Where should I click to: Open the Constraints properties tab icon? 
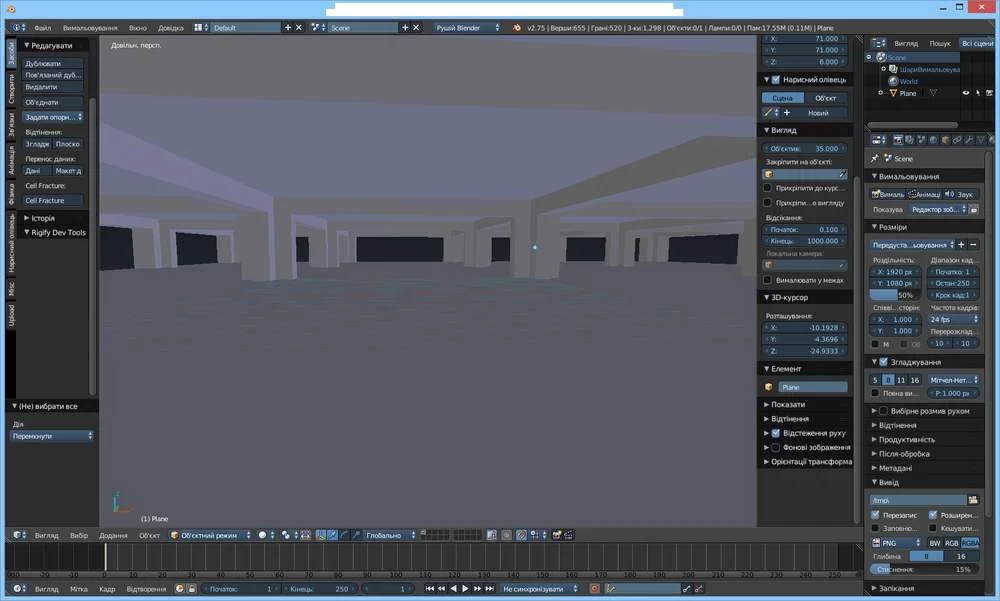957,140
